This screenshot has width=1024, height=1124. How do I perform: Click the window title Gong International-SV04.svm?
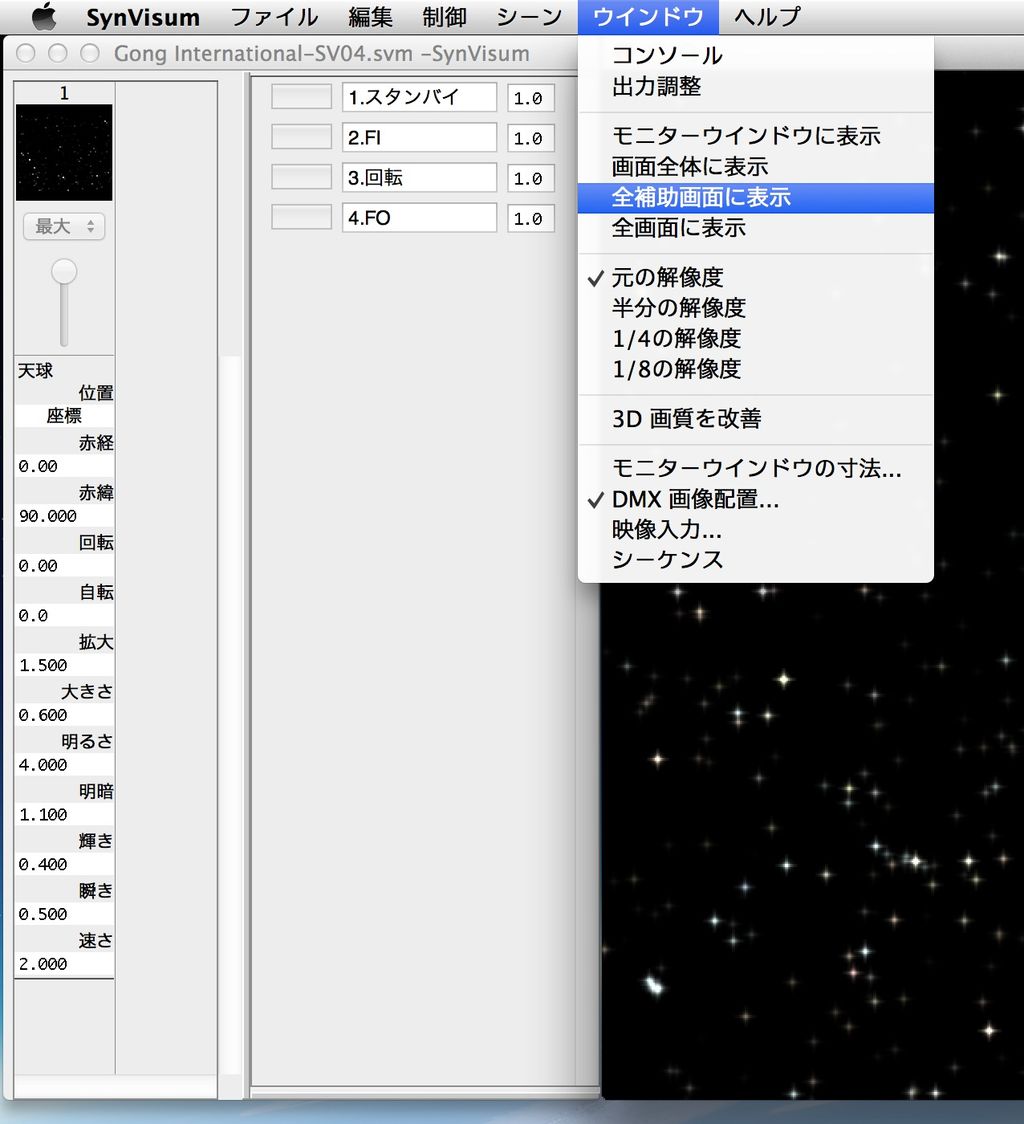(x=263, y=54)
